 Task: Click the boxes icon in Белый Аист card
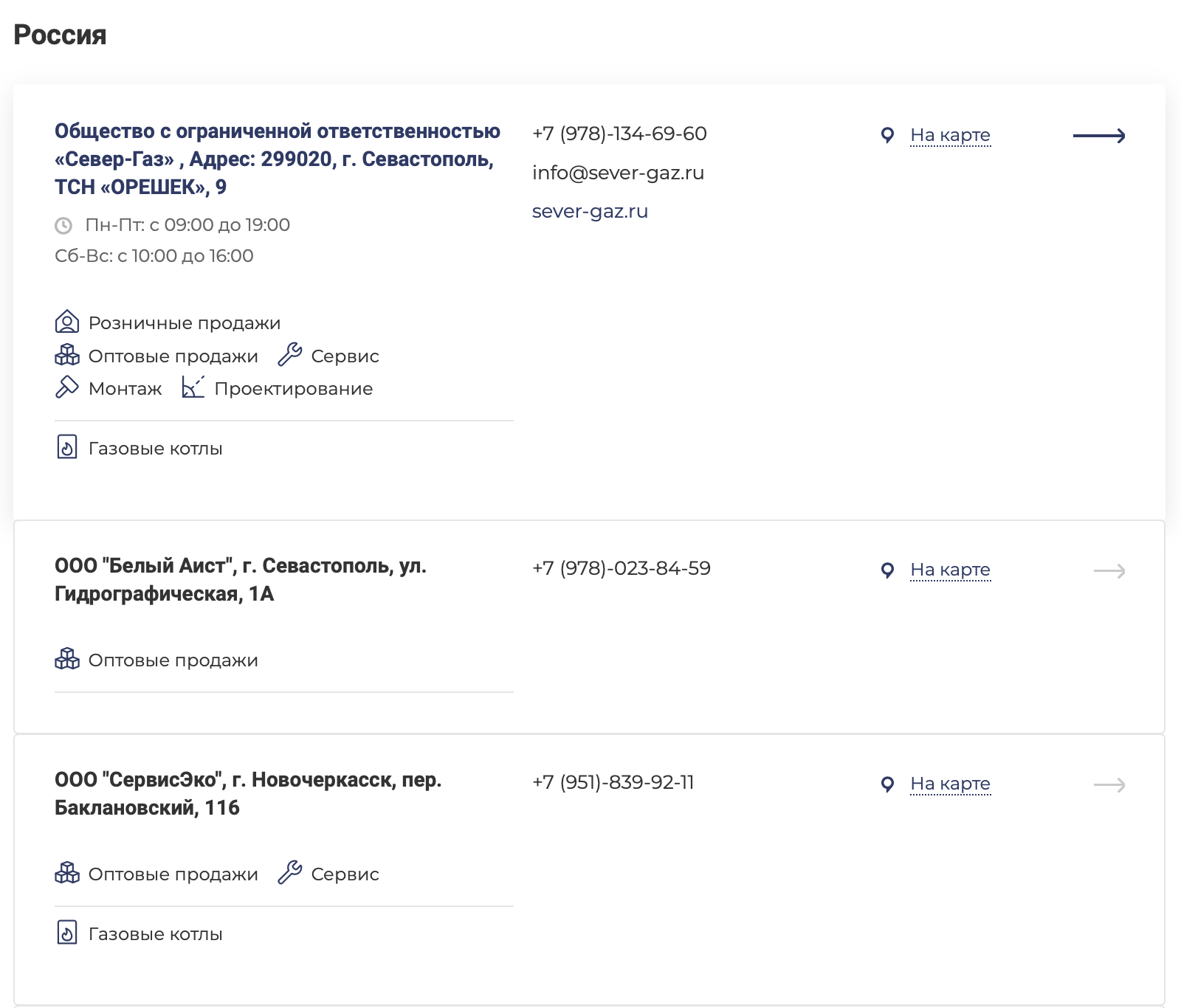(x=66, y=659)
